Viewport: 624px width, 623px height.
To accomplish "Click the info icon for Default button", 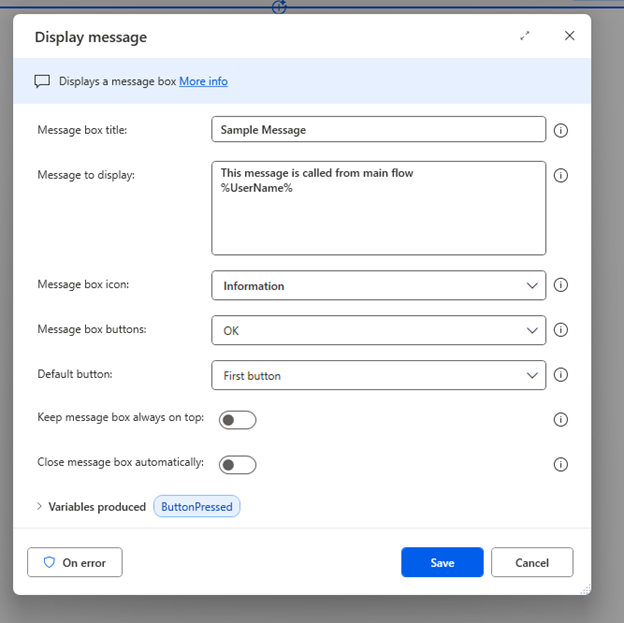I will (561, 375).
